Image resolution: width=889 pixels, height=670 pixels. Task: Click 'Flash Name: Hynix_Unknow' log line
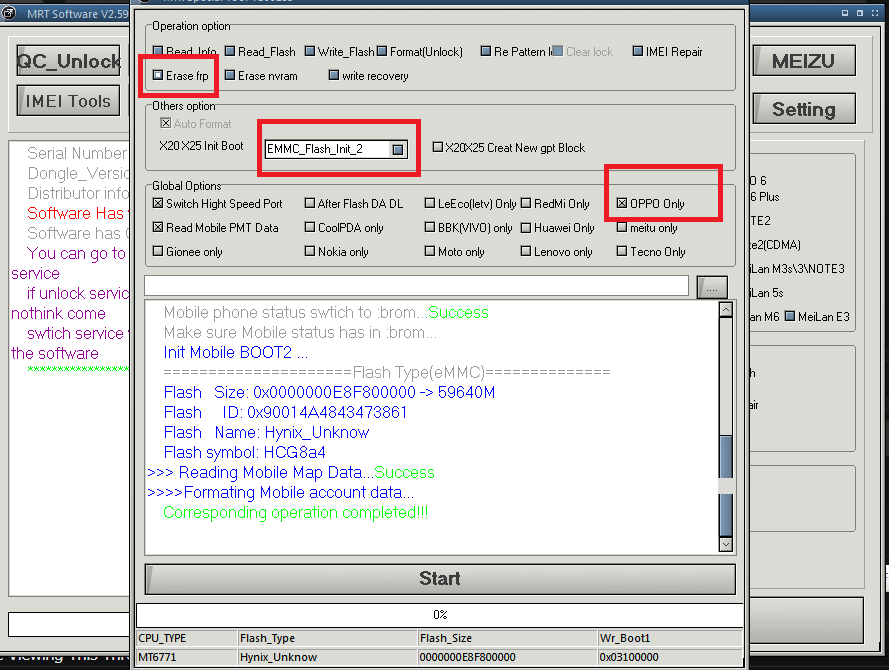pos(266,432)
